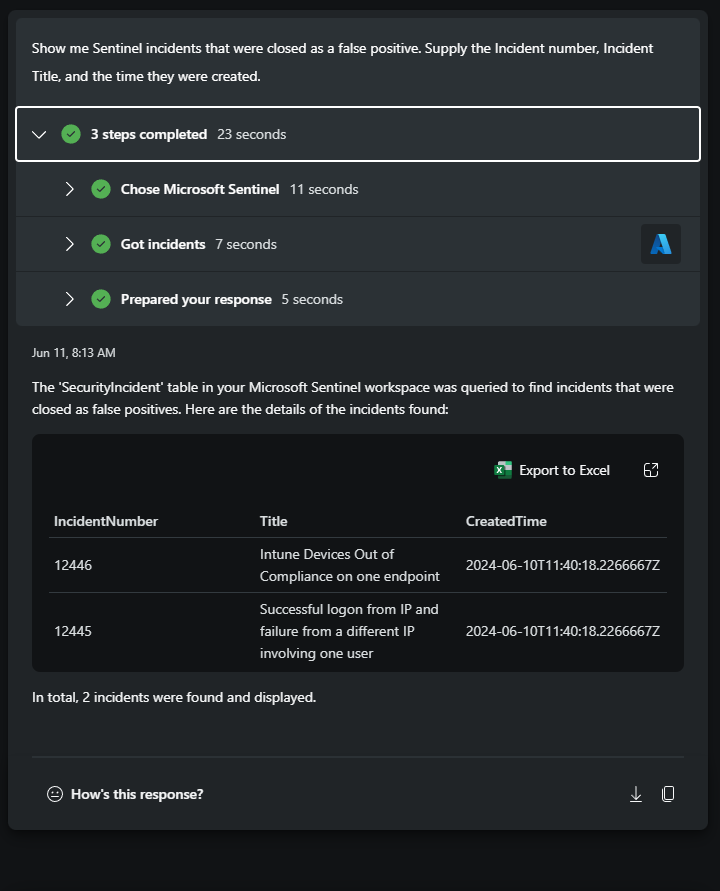Image resolution: width=720 pixels, height=891 pixels.
Task: Click Intune Devices Out of Compliance title
Action: (349, 565)
